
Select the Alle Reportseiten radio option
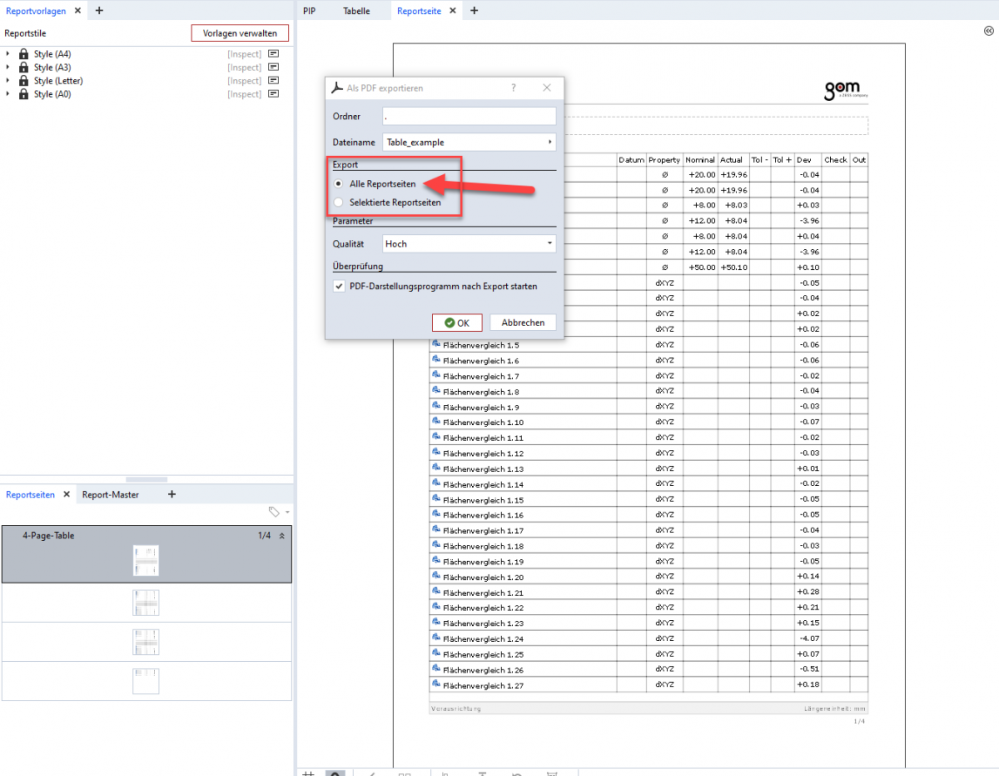340,184
